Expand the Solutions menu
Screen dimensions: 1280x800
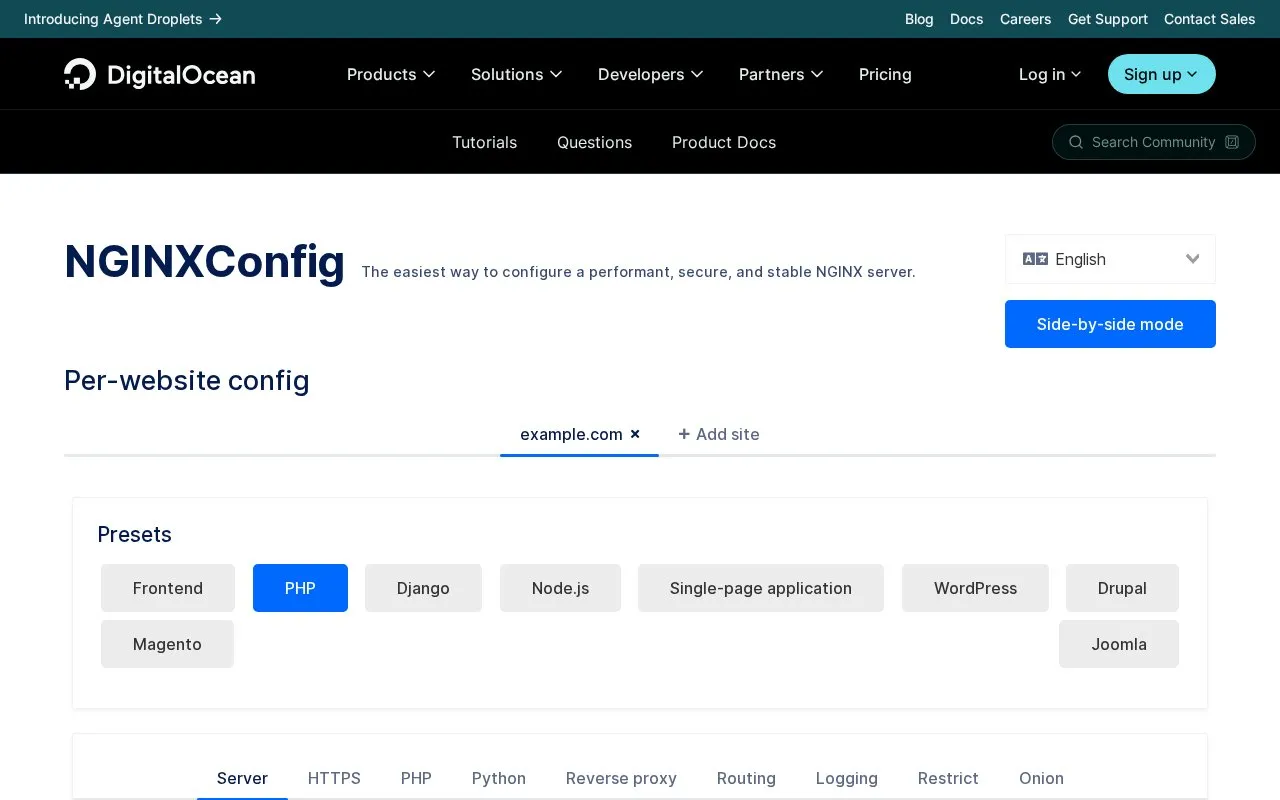pyautogui.click(x=517, y=74)
